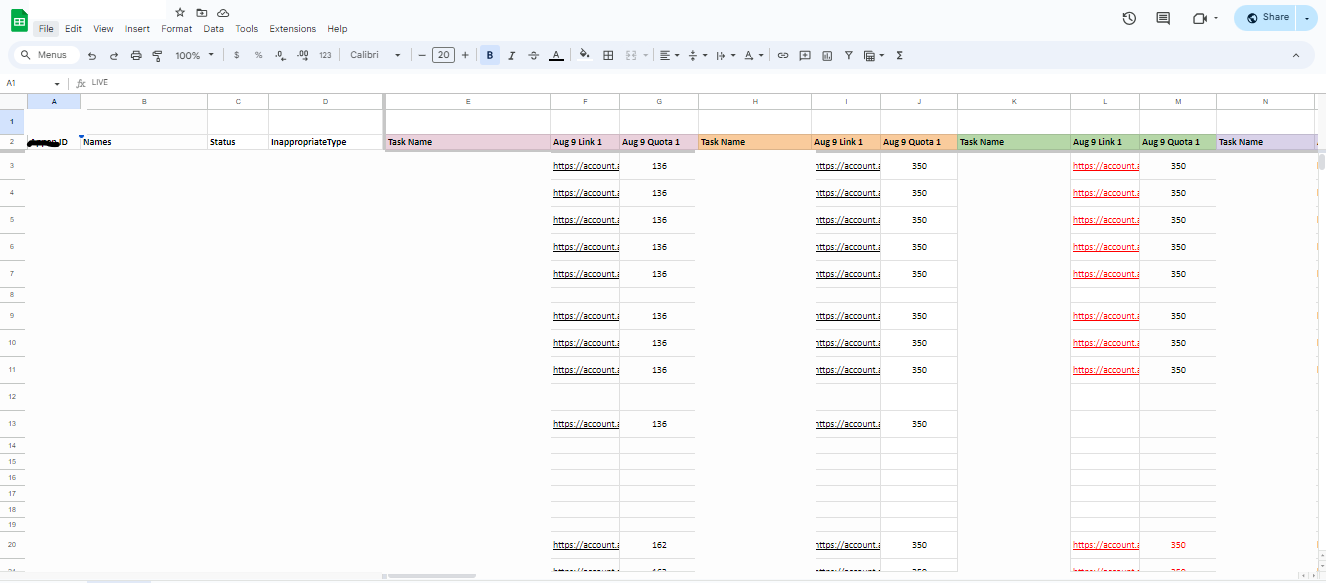The image size is (1326, 583).
Task: Open the borders tool
Action: pos(608,56)
